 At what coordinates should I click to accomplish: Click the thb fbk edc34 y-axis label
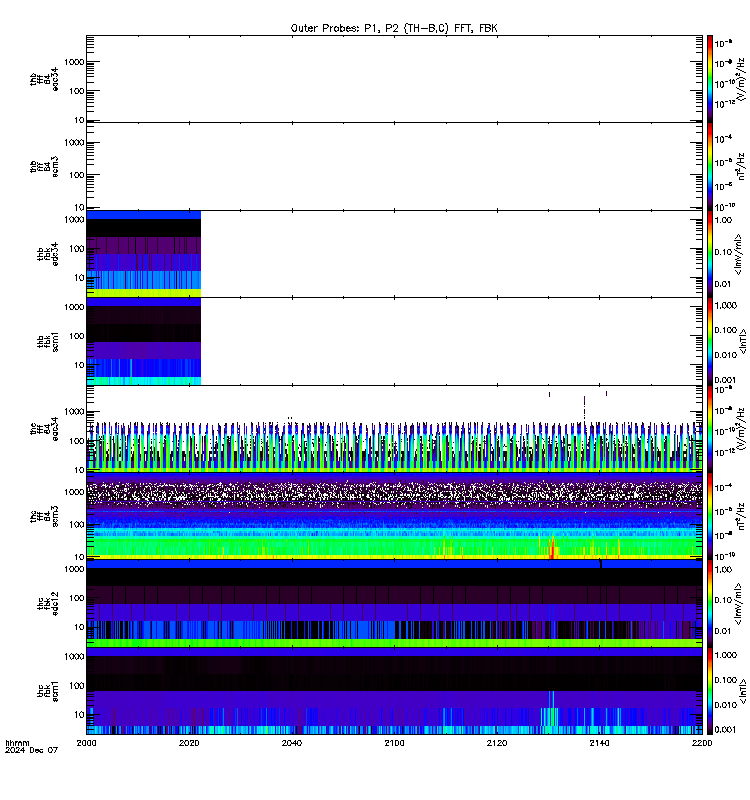[48, 254]
